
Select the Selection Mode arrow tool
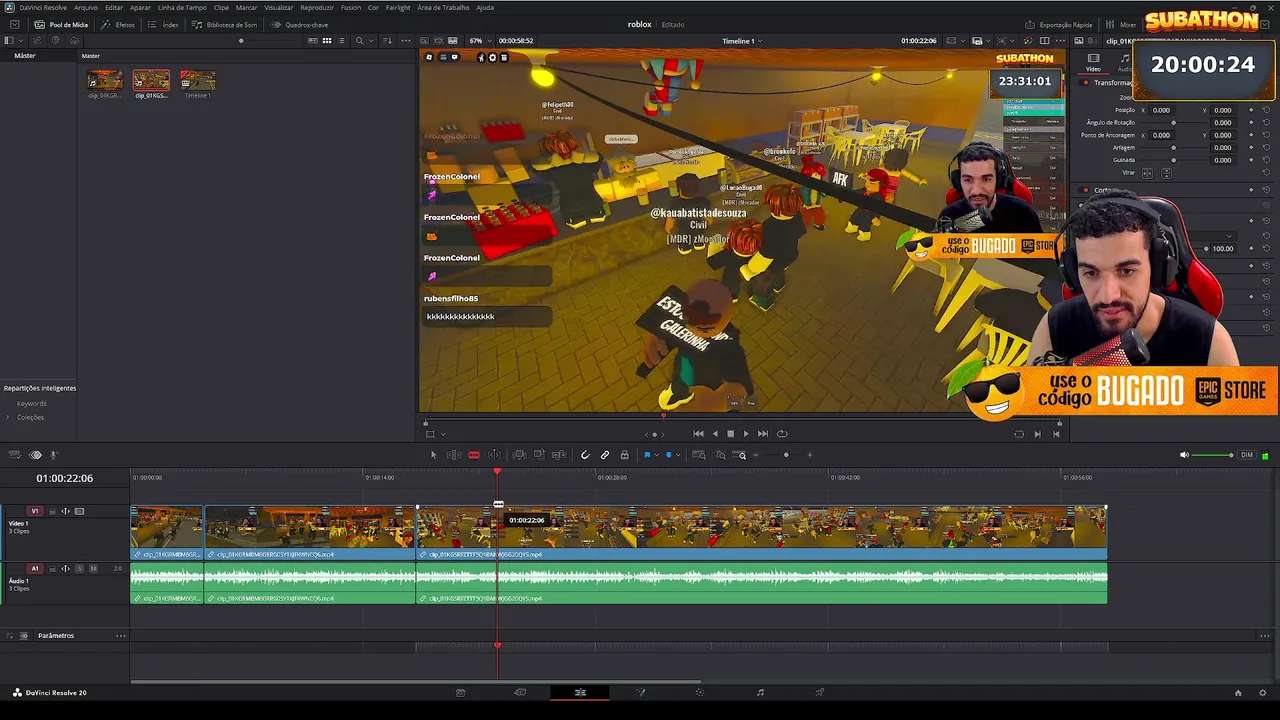[433, 455]
